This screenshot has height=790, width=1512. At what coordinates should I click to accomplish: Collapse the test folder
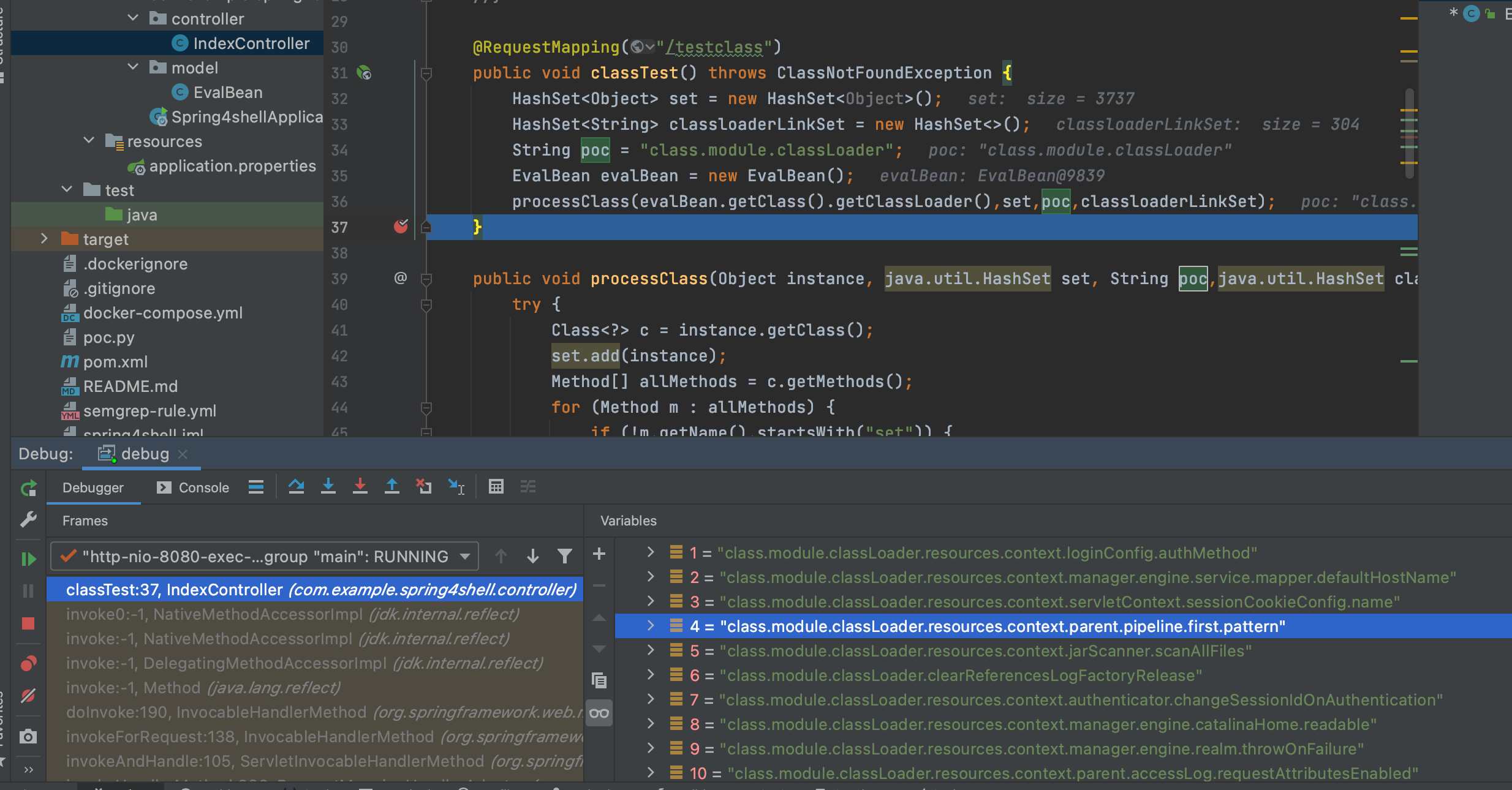tap(67, 190)
